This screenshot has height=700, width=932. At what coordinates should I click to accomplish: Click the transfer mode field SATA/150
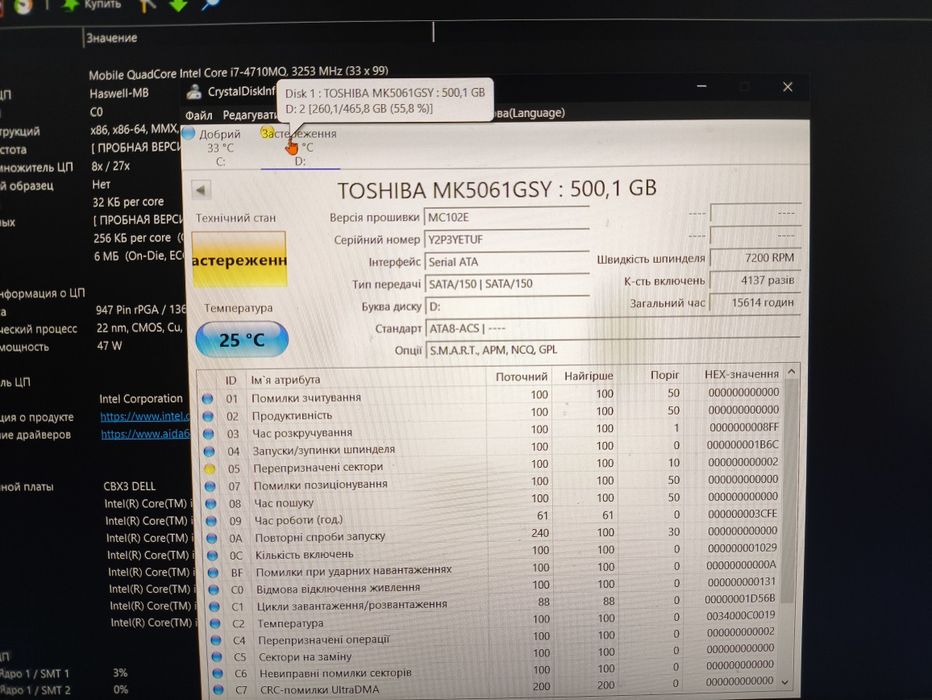coord(506,284)
